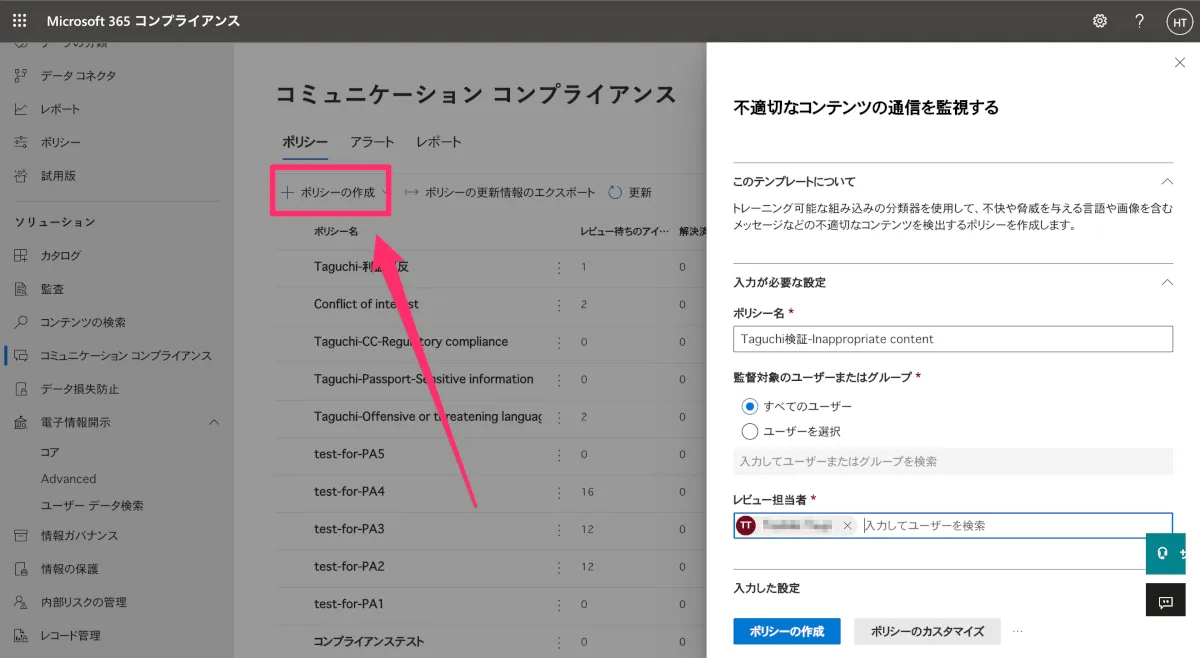Open more options for test-for-PA2 row
This screenshot has width=1200, height=658.
click(x=559, y=567)
